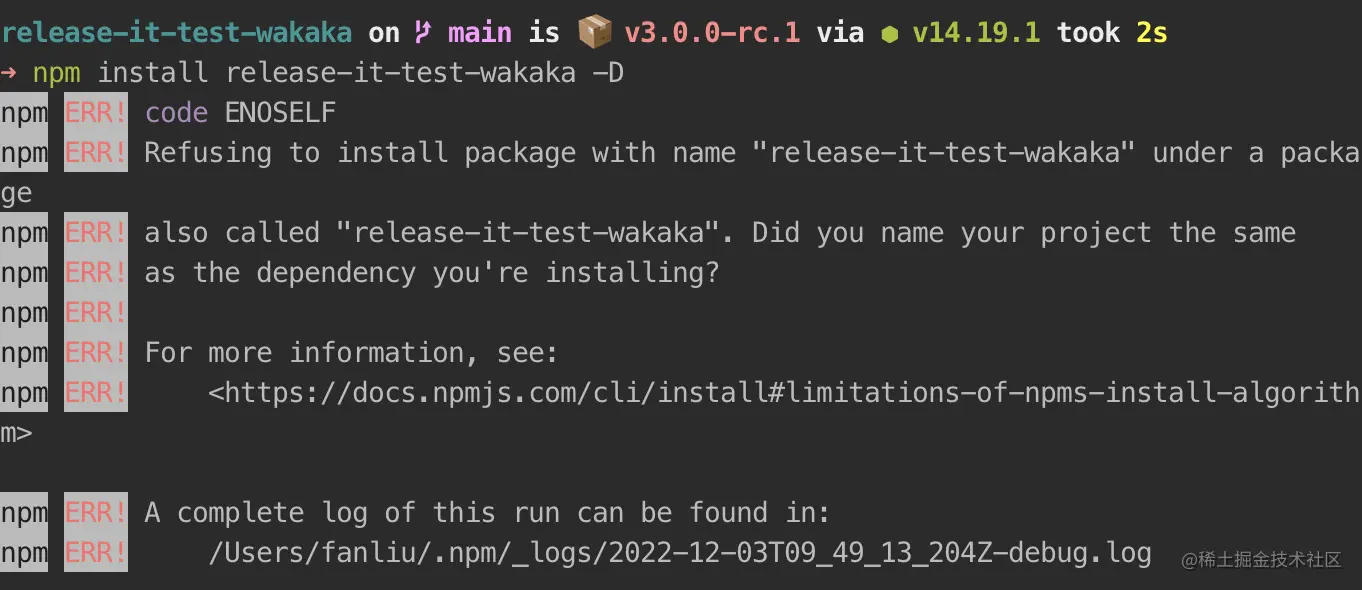Click the -D flag in the install command
This screenshot has height=590, width=1362.
pos(608,73)
